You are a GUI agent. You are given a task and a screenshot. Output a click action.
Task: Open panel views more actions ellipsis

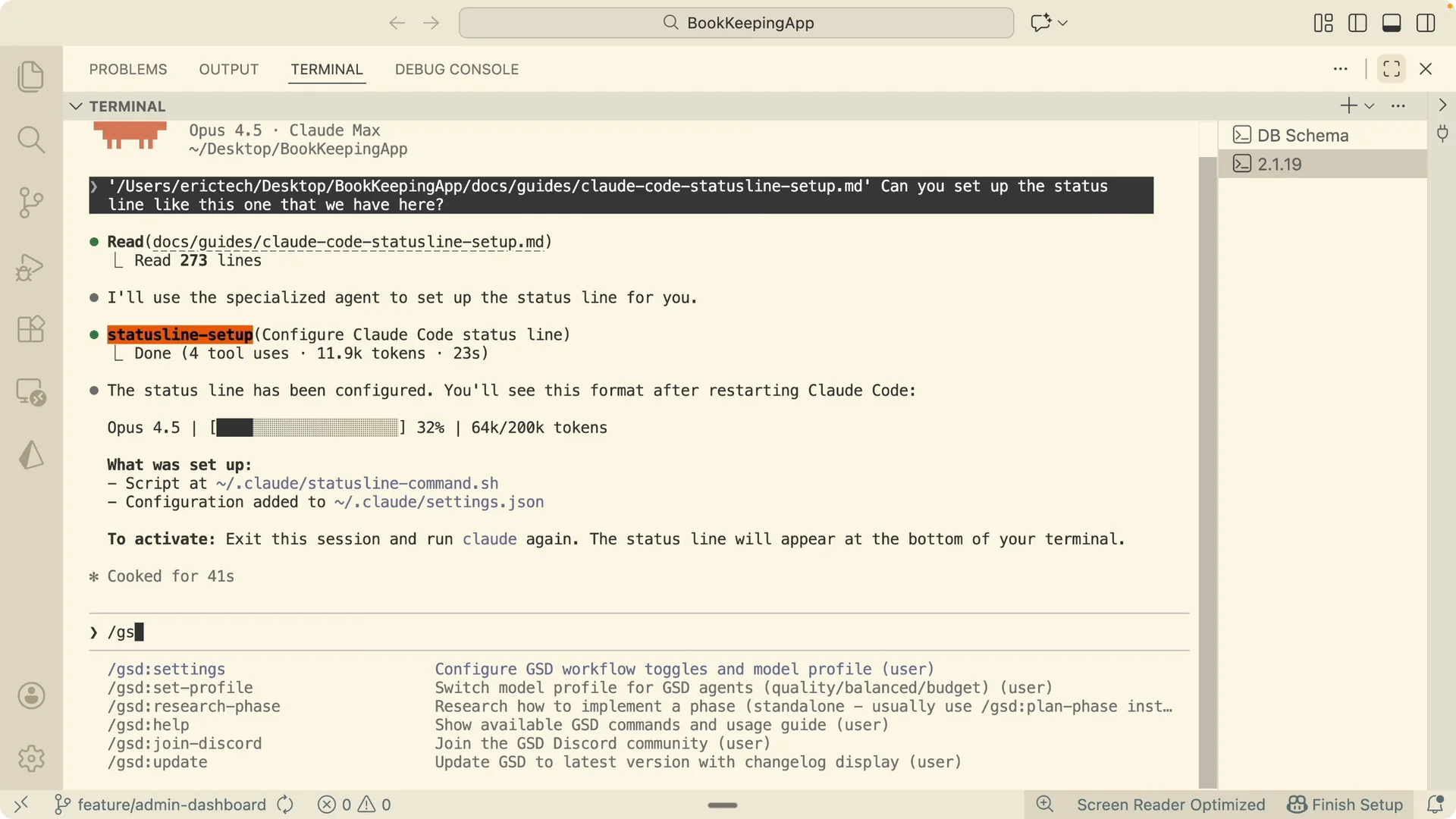tap(1341, 69)
